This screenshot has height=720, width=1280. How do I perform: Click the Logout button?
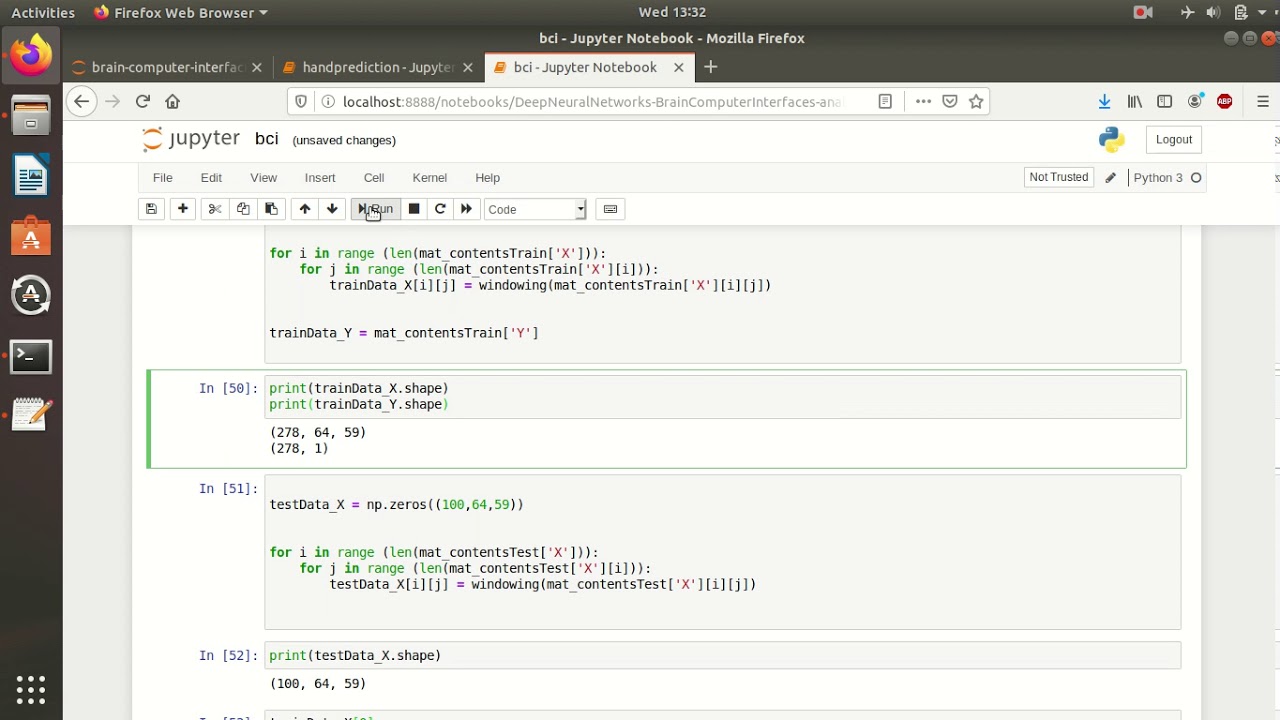pos(1174,140)
